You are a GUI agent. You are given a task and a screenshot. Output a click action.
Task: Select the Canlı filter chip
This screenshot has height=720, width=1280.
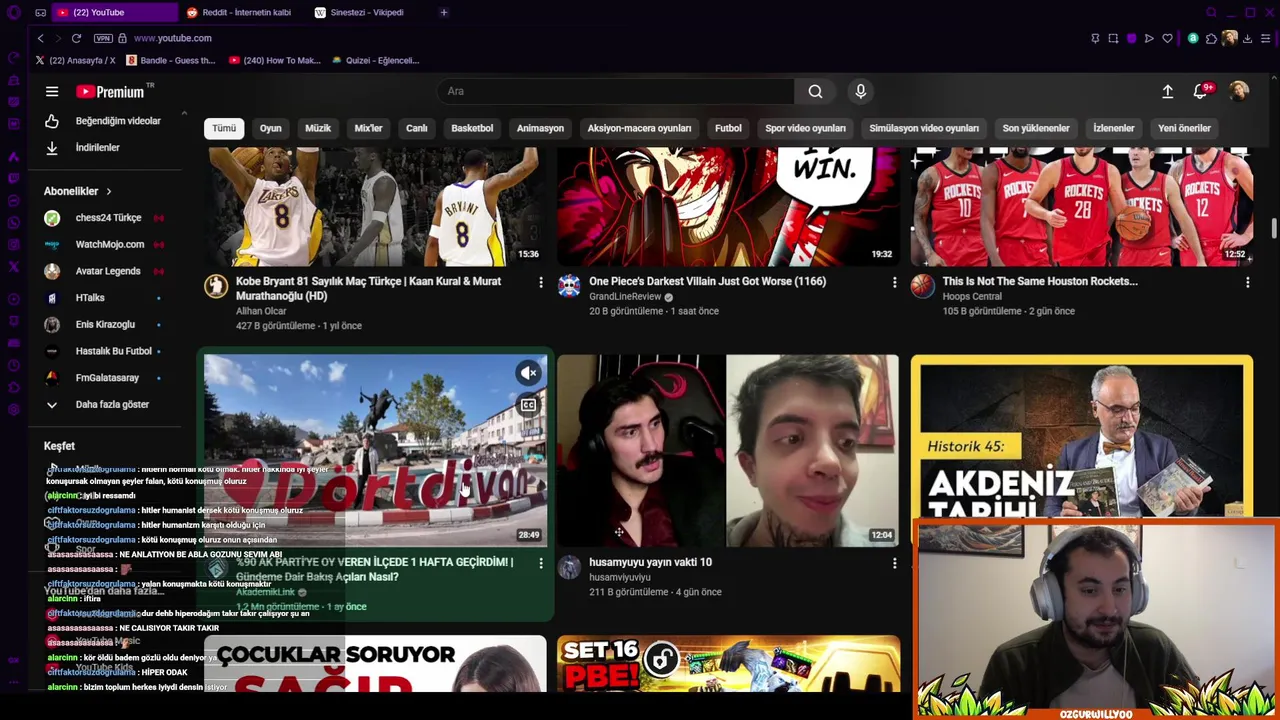[417, 128]
